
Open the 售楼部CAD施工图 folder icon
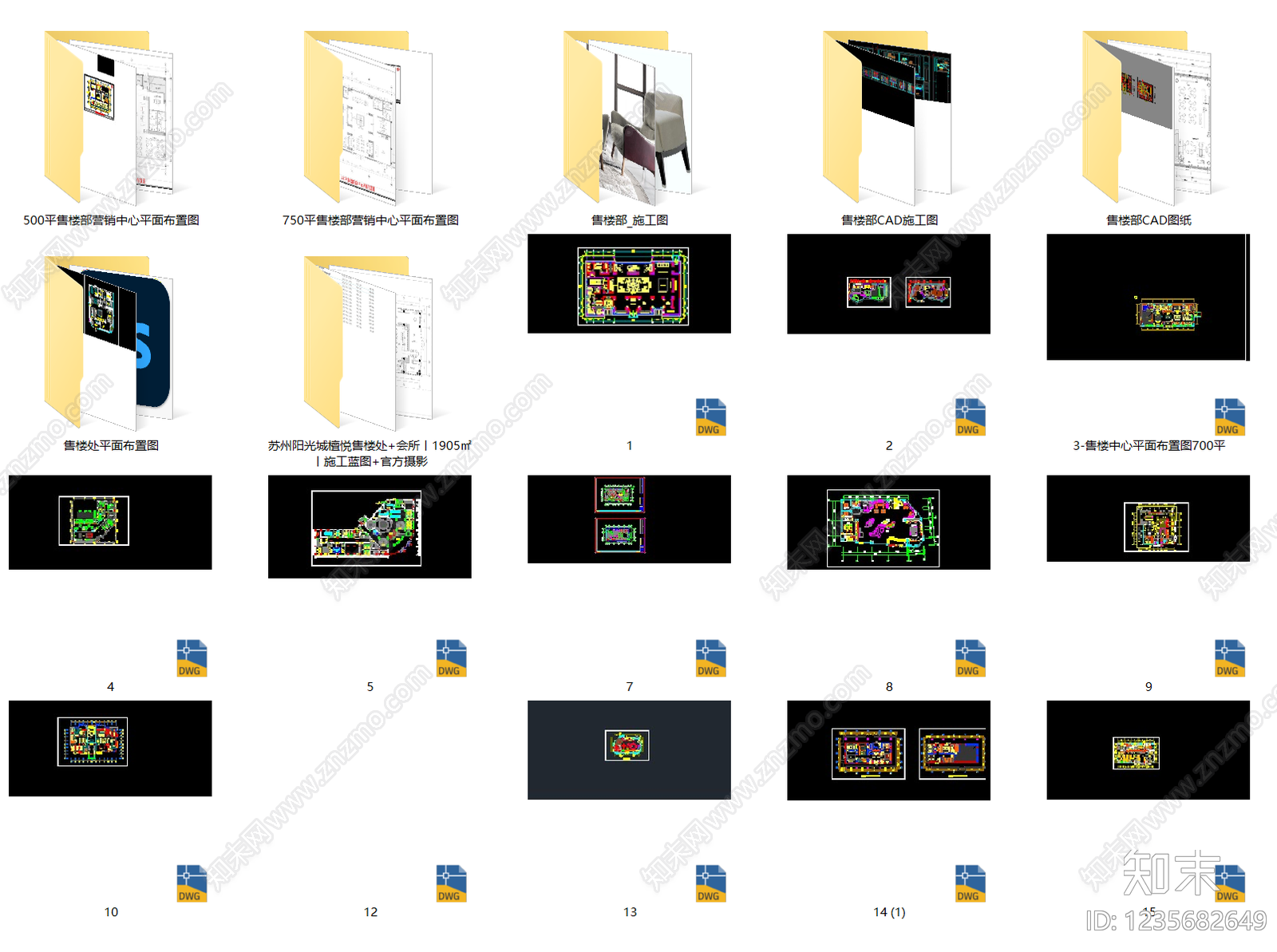pos(888,117)
